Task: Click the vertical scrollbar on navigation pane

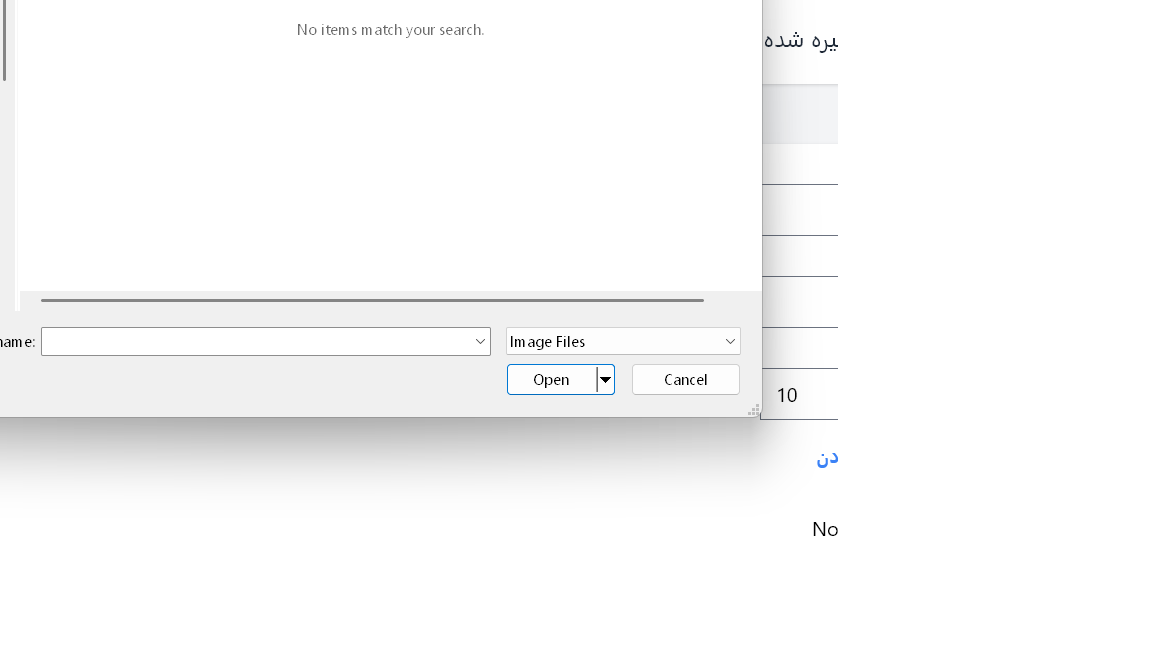Action: [x=4, y=40]
